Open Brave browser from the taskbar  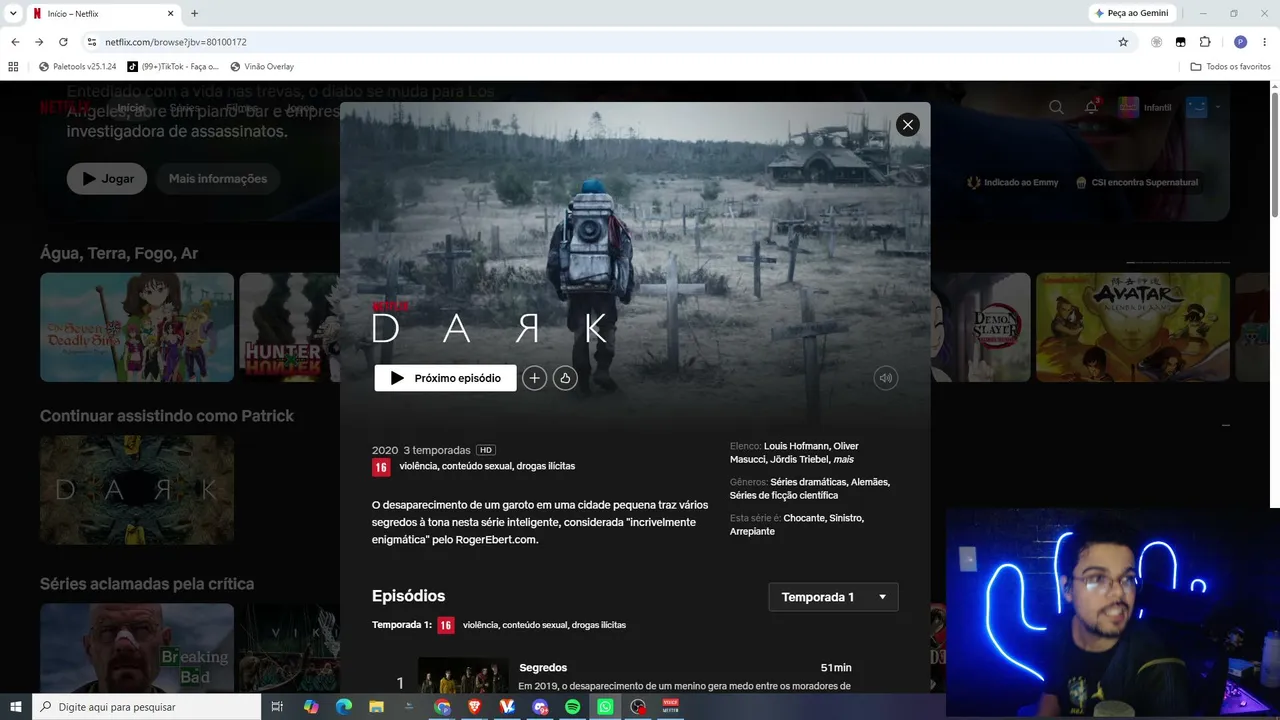475,707
